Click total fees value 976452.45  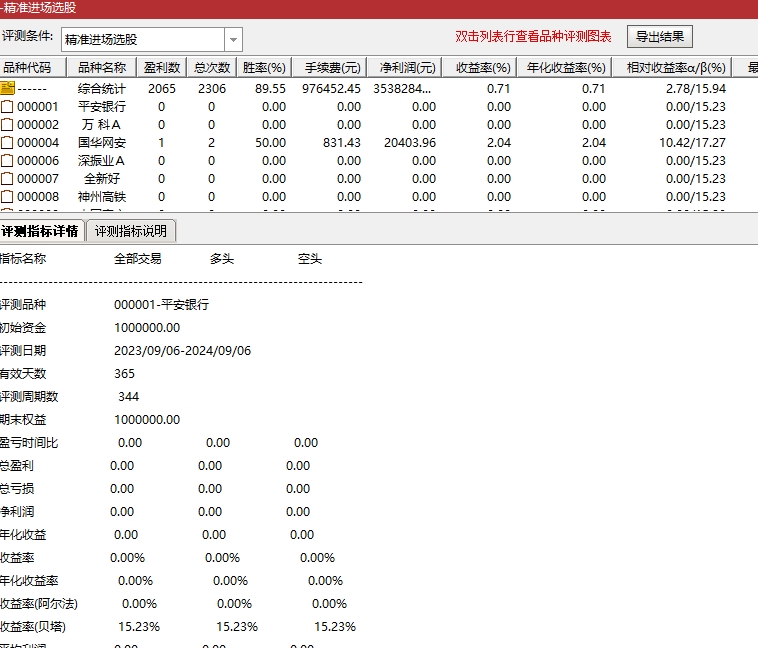331,88
